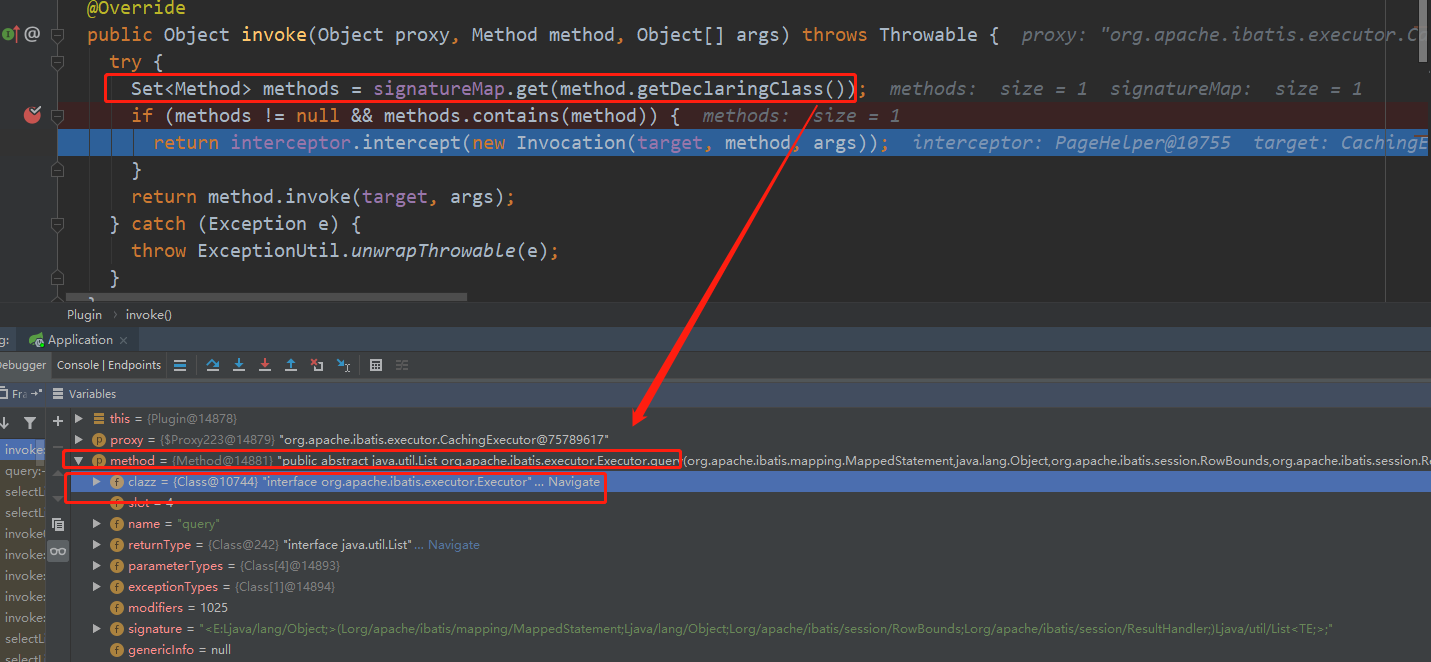Click the down arrow above the frames list
The image size is (1431, 662).
point(5,423)
